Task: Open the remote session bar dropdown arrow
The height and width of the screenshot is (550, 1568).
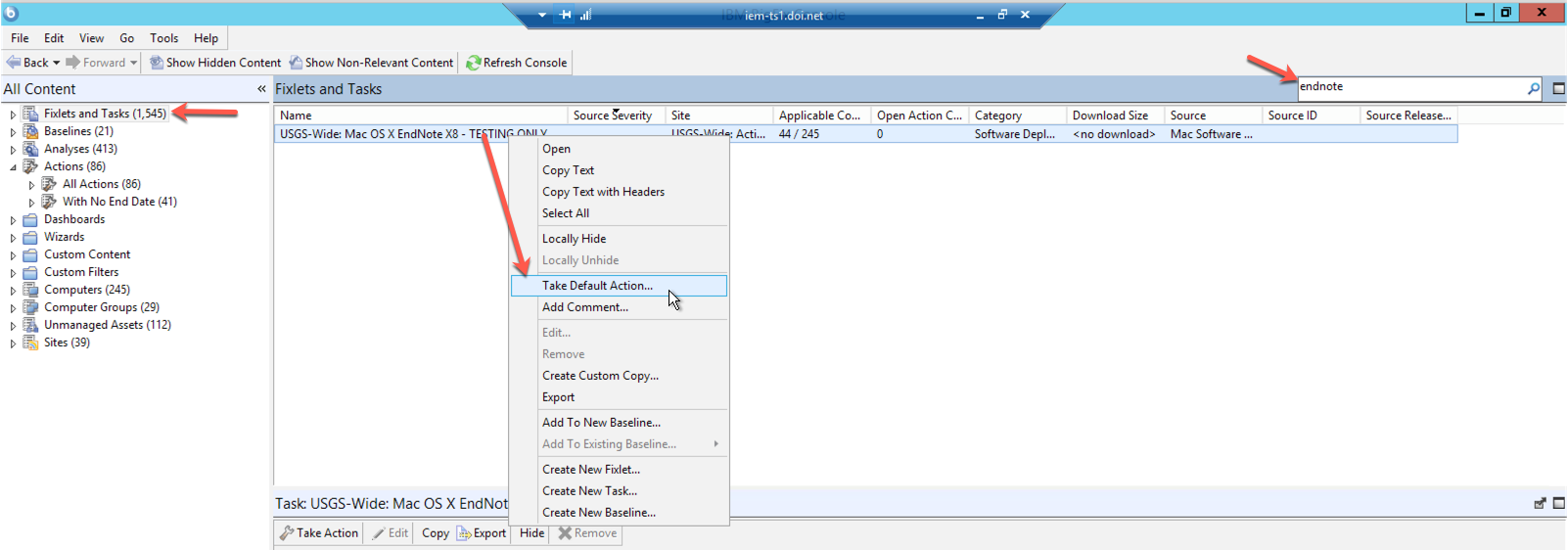Action: [542, 15]
